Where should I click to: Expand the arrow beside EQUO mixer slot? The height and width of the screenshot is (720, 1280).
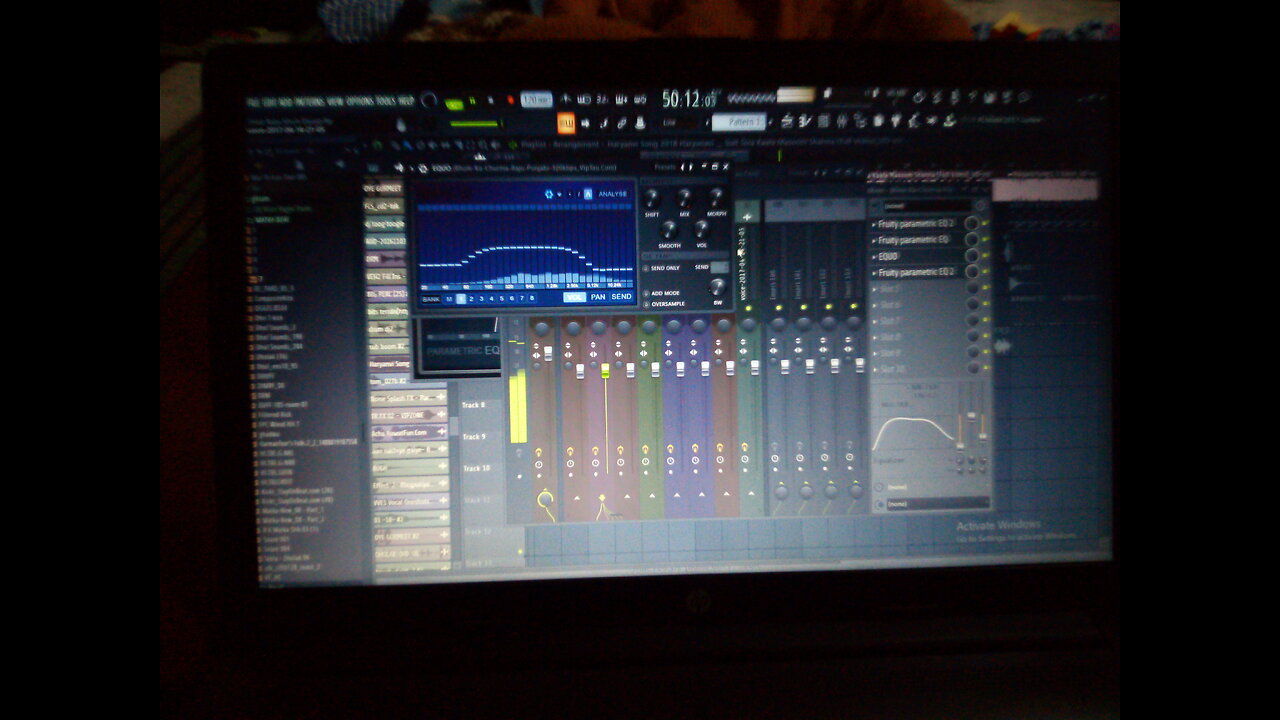[874, 256]
